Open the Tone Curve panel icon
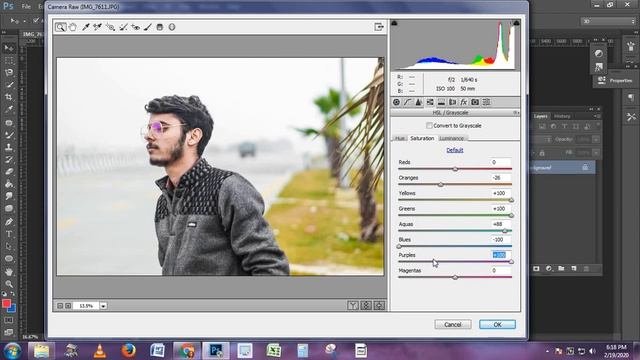Image resolution: width=640 pixels, height=360 pixels. pos(407,102)
